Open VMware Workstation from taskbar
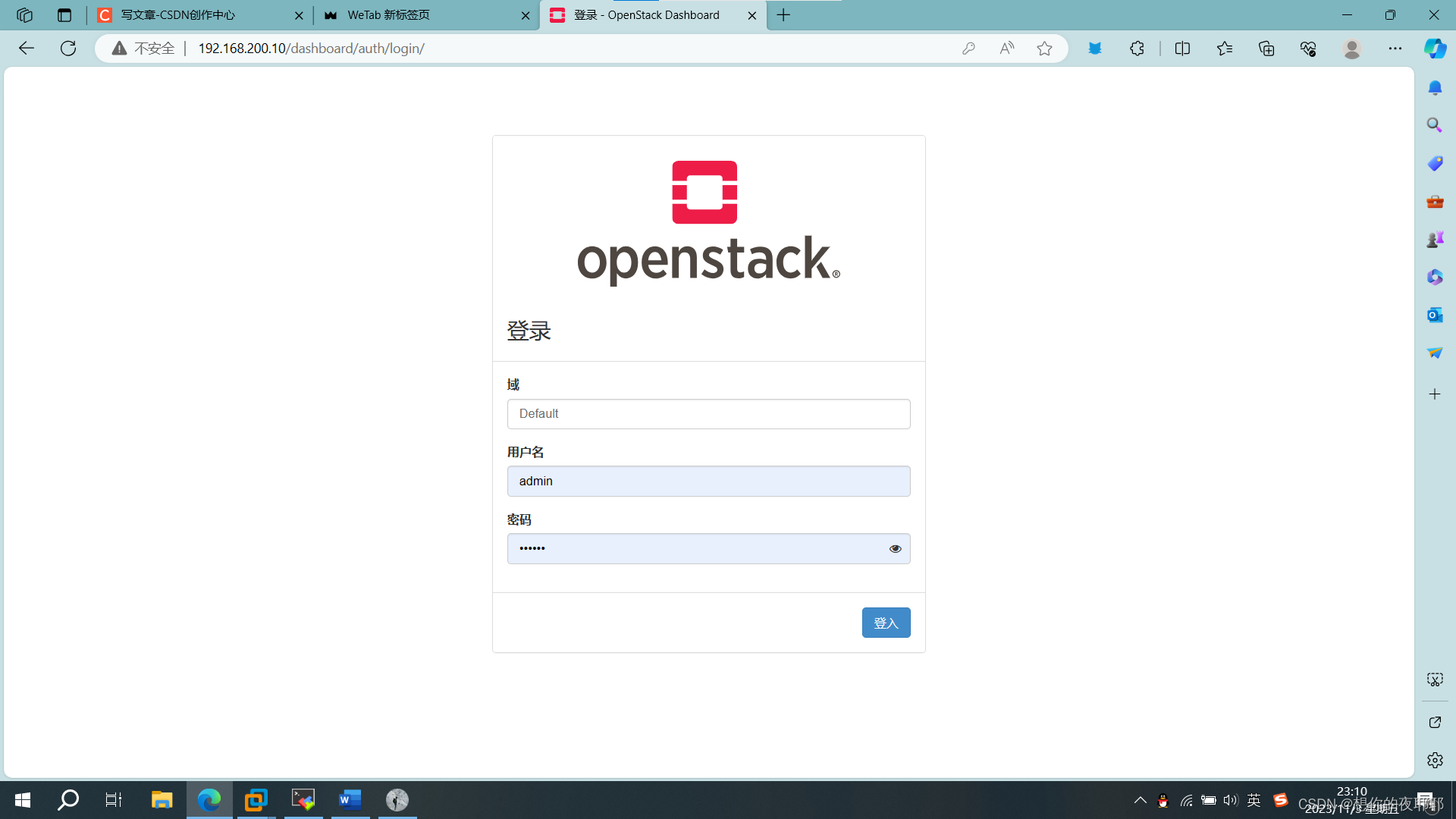 tap(256, 799)
